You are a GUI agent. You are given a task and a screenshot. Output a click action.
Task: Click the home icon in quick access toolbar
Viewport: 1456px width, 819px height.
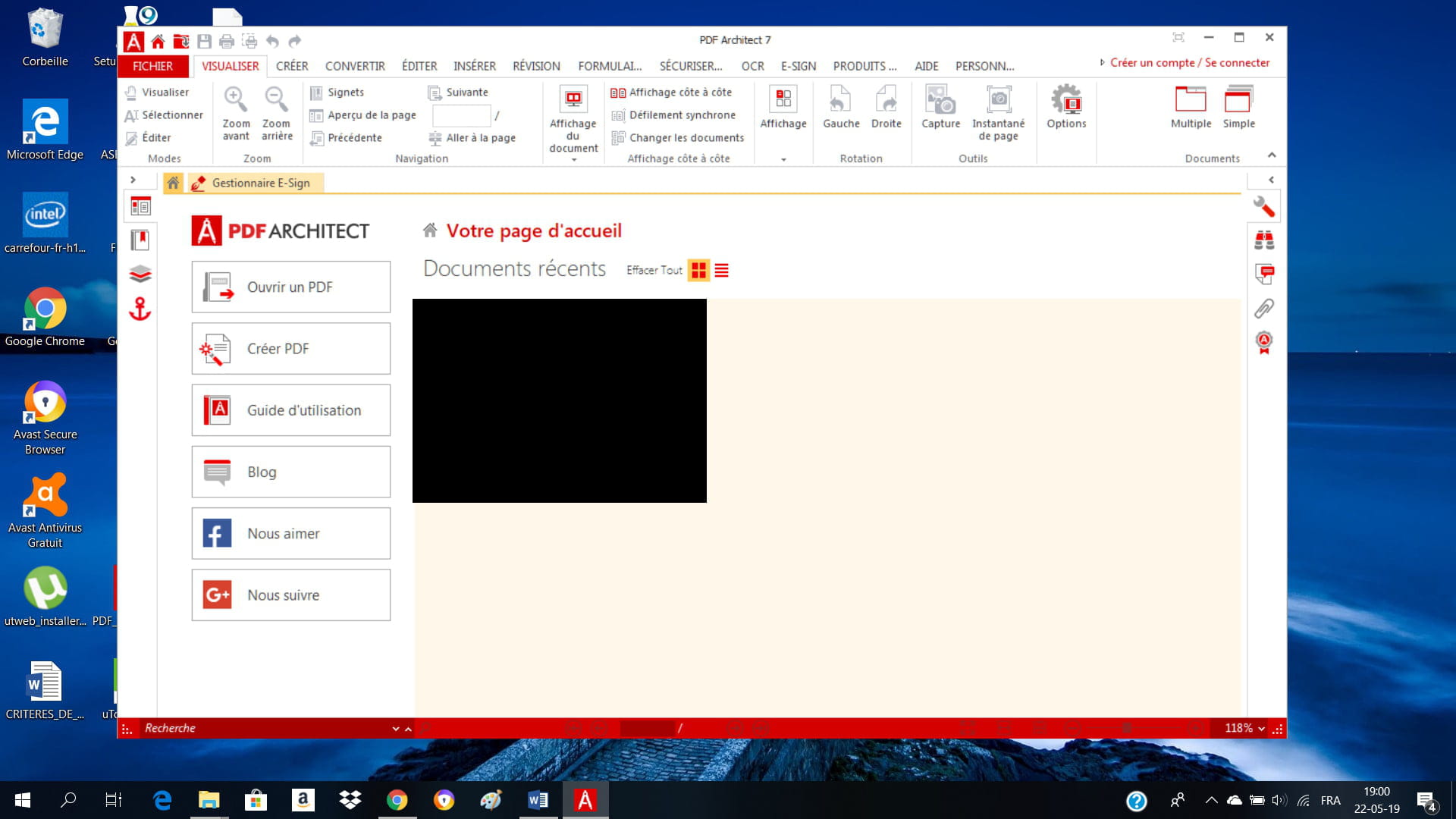[158, 41]
